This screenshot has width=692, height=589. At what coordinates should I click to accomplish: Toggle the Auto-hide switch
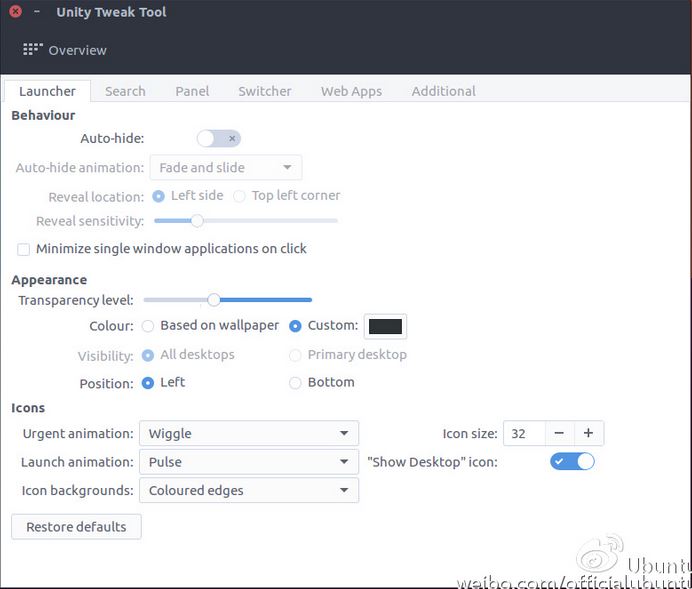pos(219,139)
